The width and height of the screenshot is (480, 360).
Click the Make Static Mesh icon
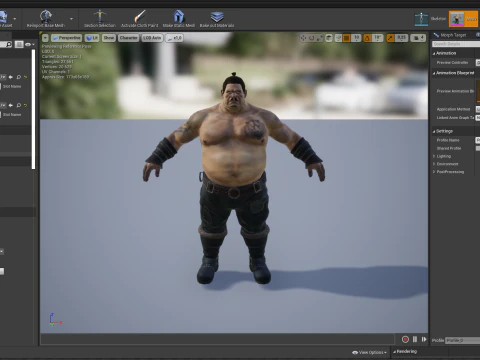[179, 16]
